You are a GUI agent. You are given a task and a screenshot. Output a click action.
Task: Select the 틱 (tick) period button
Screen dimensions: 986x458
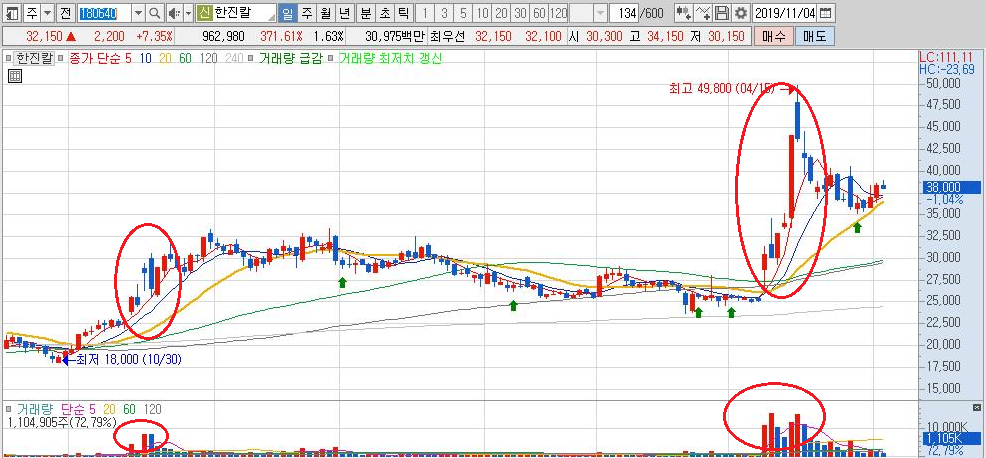click(403, 13)
